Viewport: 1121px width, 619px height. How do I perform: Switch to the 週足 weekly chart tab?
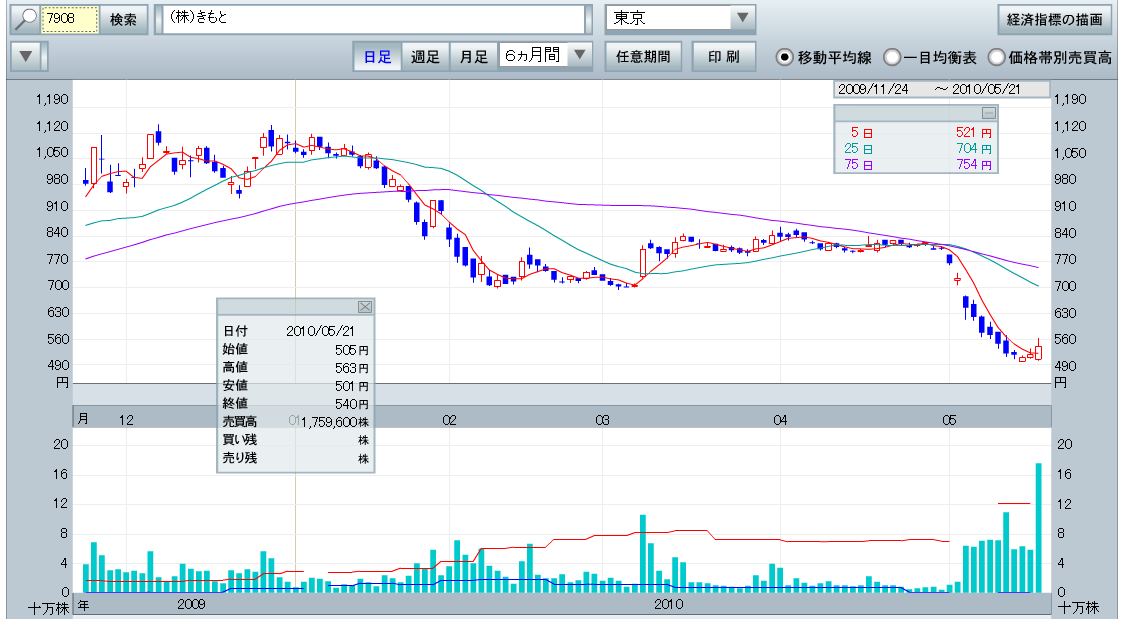[425, 57]
